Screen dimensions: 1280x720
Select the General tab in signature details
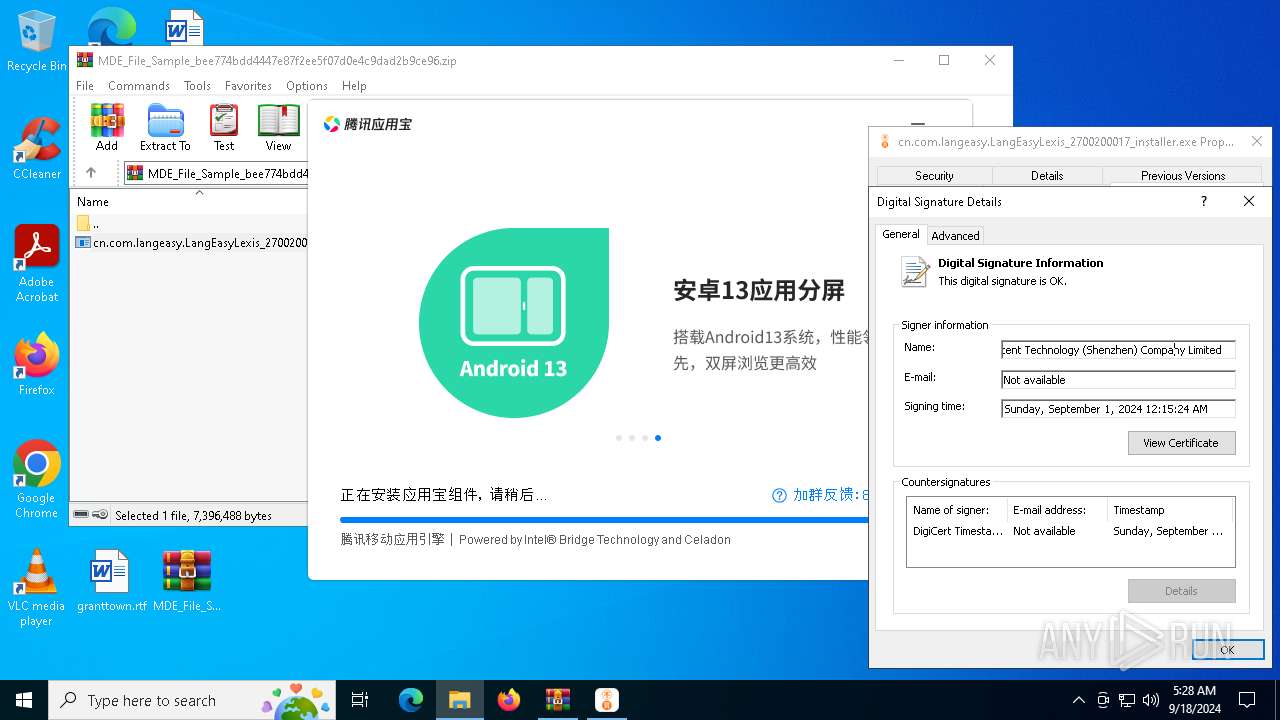[x=900, y=234]
